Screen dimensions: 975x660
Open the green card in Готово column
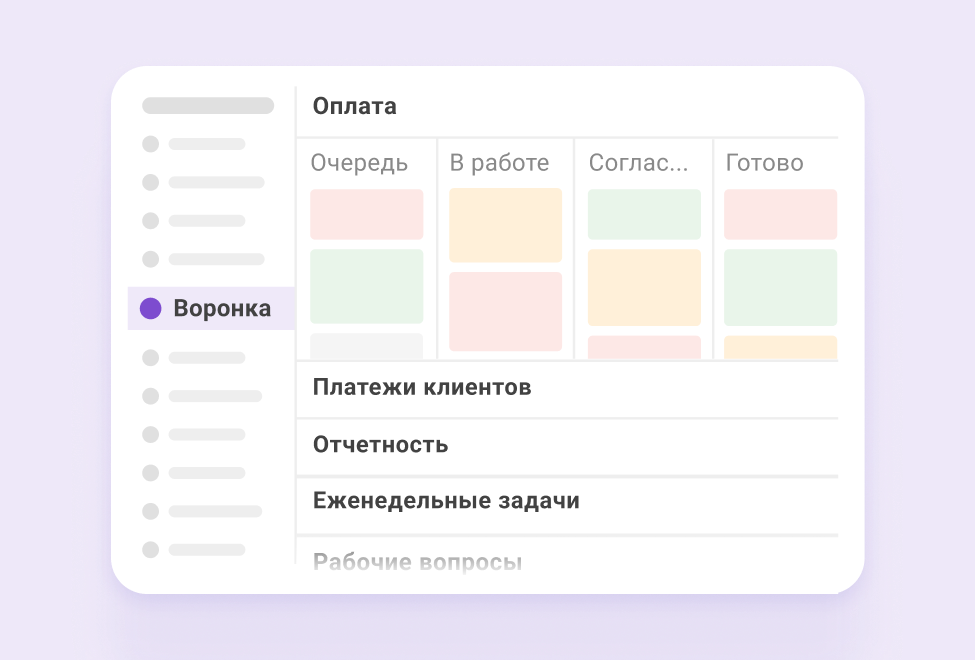(x=780, y=287)
